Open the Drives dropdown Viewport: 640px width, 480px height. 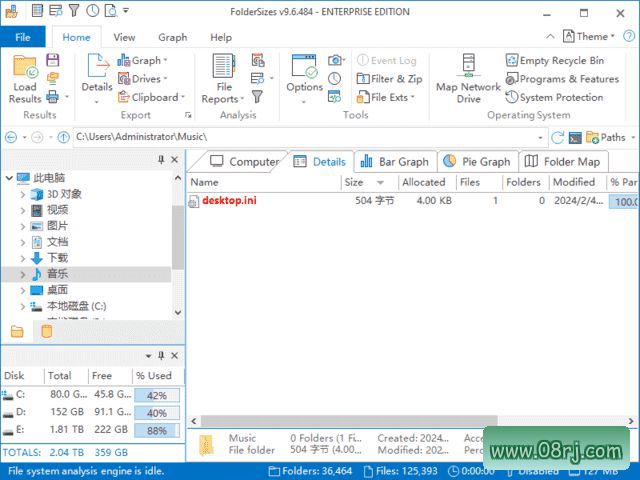tap(142, 78)
